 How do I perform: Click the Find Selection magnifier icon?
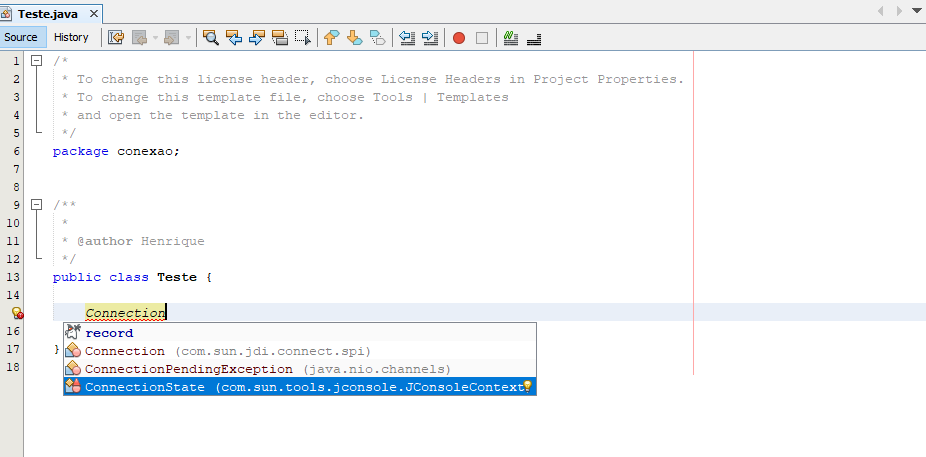pyautogui.click(x=211, y=38)
